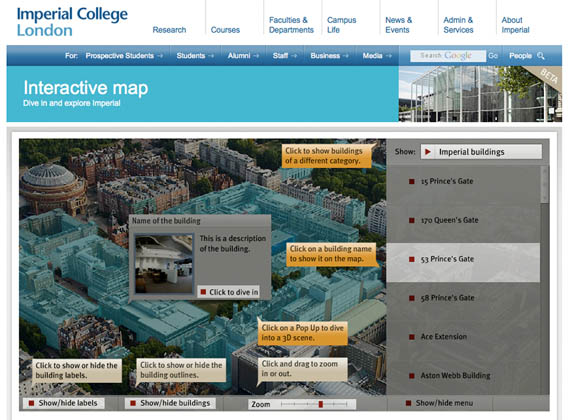This screenshot has width=568, height=420.
Task: Click 'Click on a Pop Up' hint bubble
Action: [303, 333]
